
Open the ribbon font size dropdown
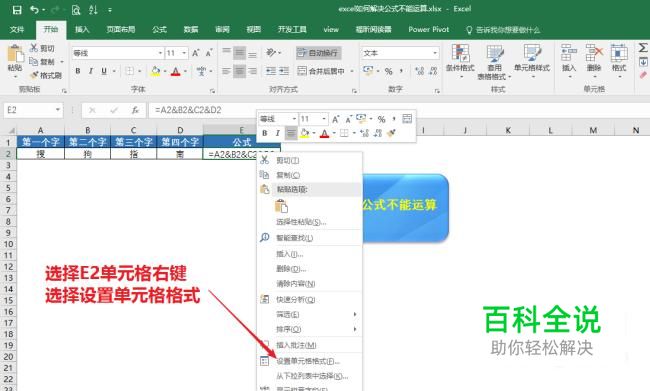(x=184, y=53)
